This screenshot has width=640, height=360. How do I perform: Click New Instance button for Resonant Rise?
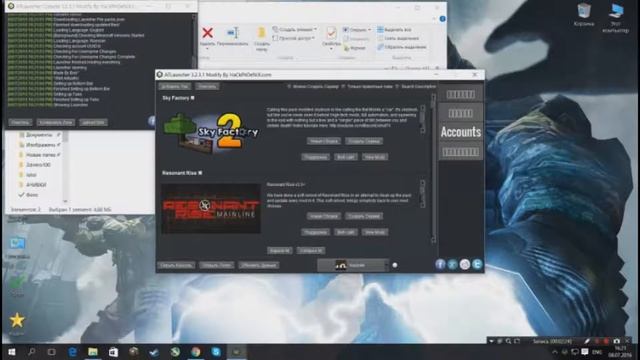[324, 216]
